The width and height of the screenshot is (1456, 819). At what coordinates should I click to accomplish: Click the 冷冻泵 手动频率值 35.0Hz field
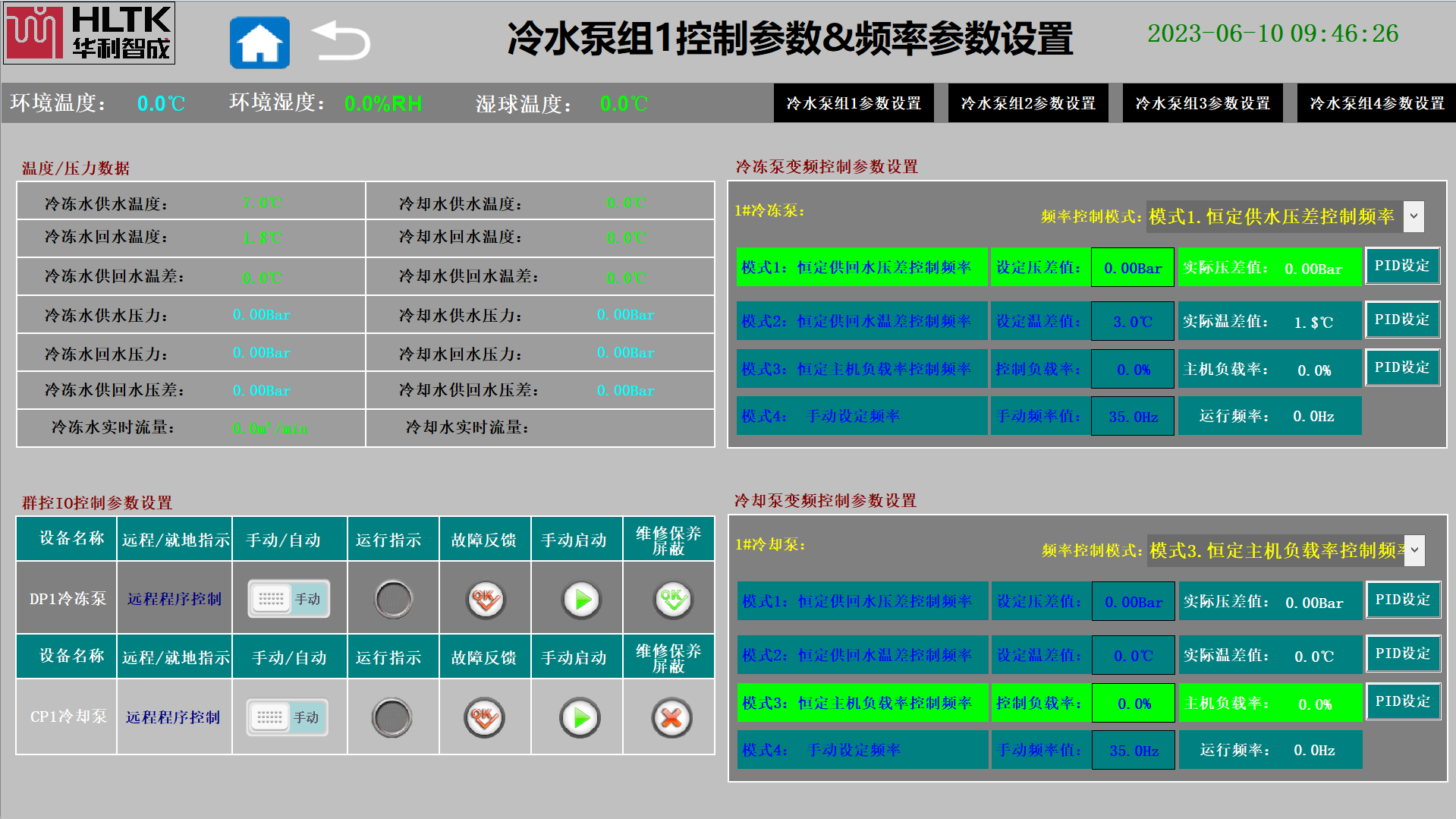1132,417
